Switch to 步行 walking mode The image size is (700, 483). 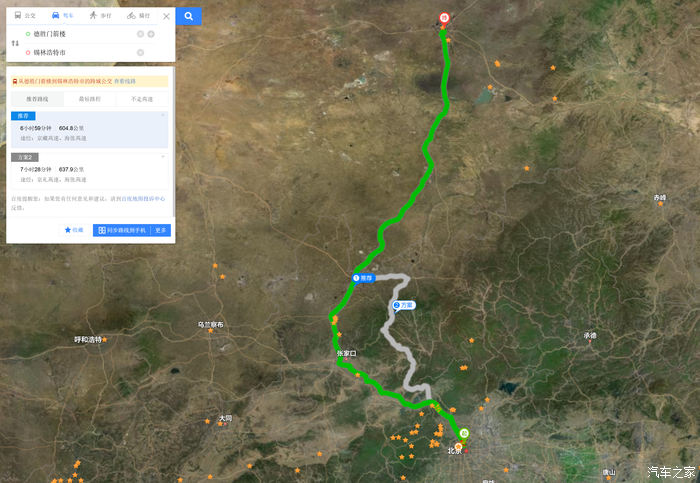click(100, 16)
